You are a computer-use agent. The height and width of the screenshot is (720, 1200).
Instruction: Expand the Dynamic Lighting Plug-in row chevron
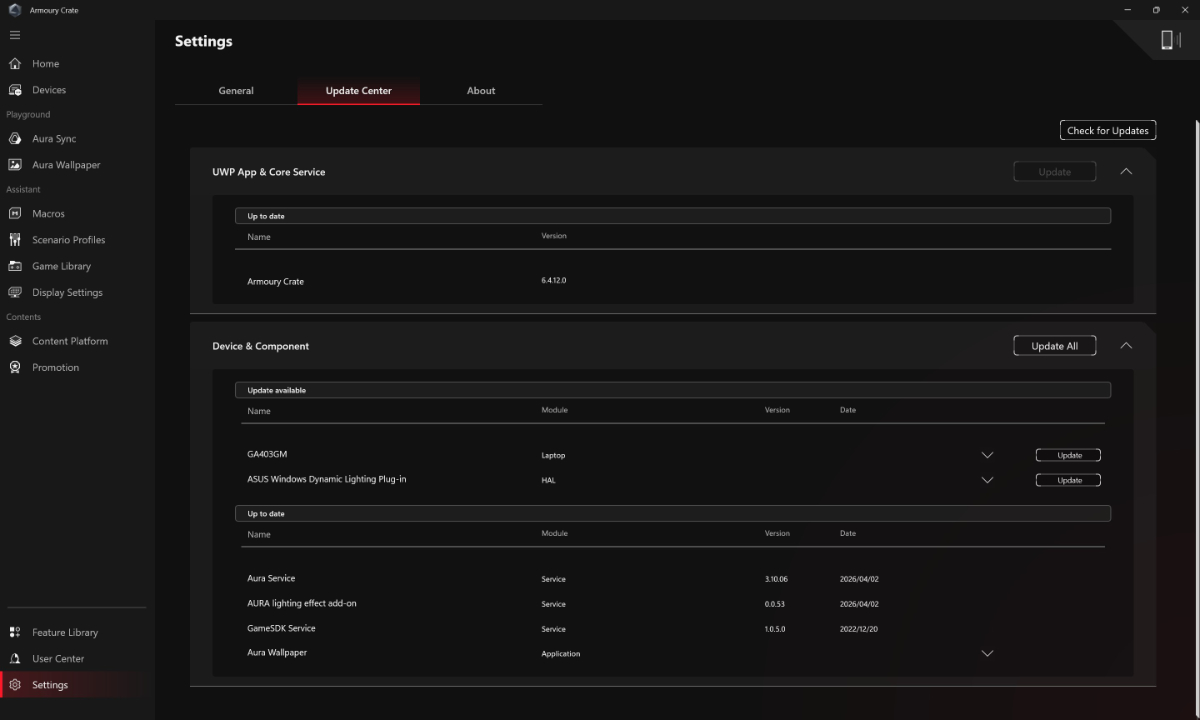[987, 480]
